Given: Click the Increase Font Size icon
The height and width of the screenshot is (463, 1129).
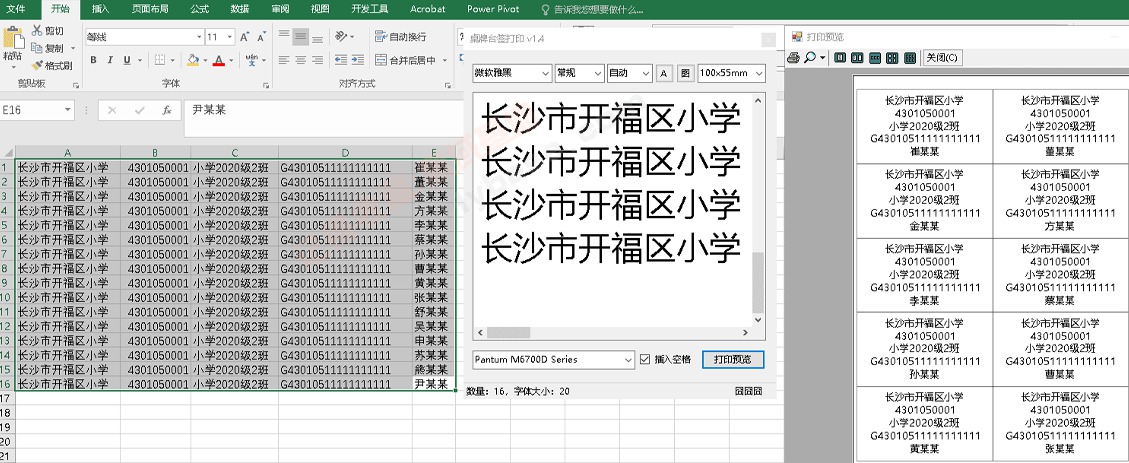Looking at the screenshot, I should pyautogui.click(x=246, y=37).
